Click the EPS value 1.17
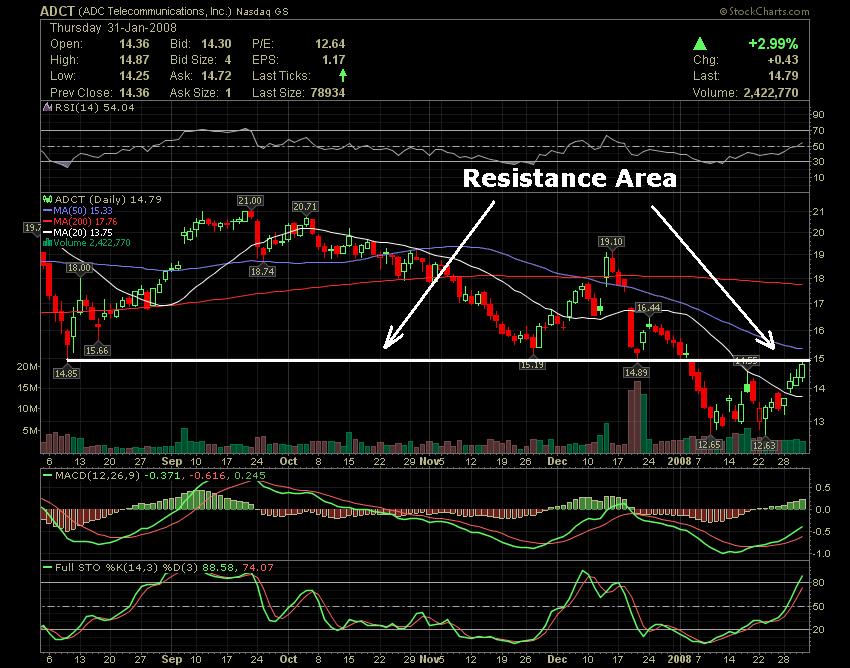This screenshot has height=668, width=850. pos(334,60)
